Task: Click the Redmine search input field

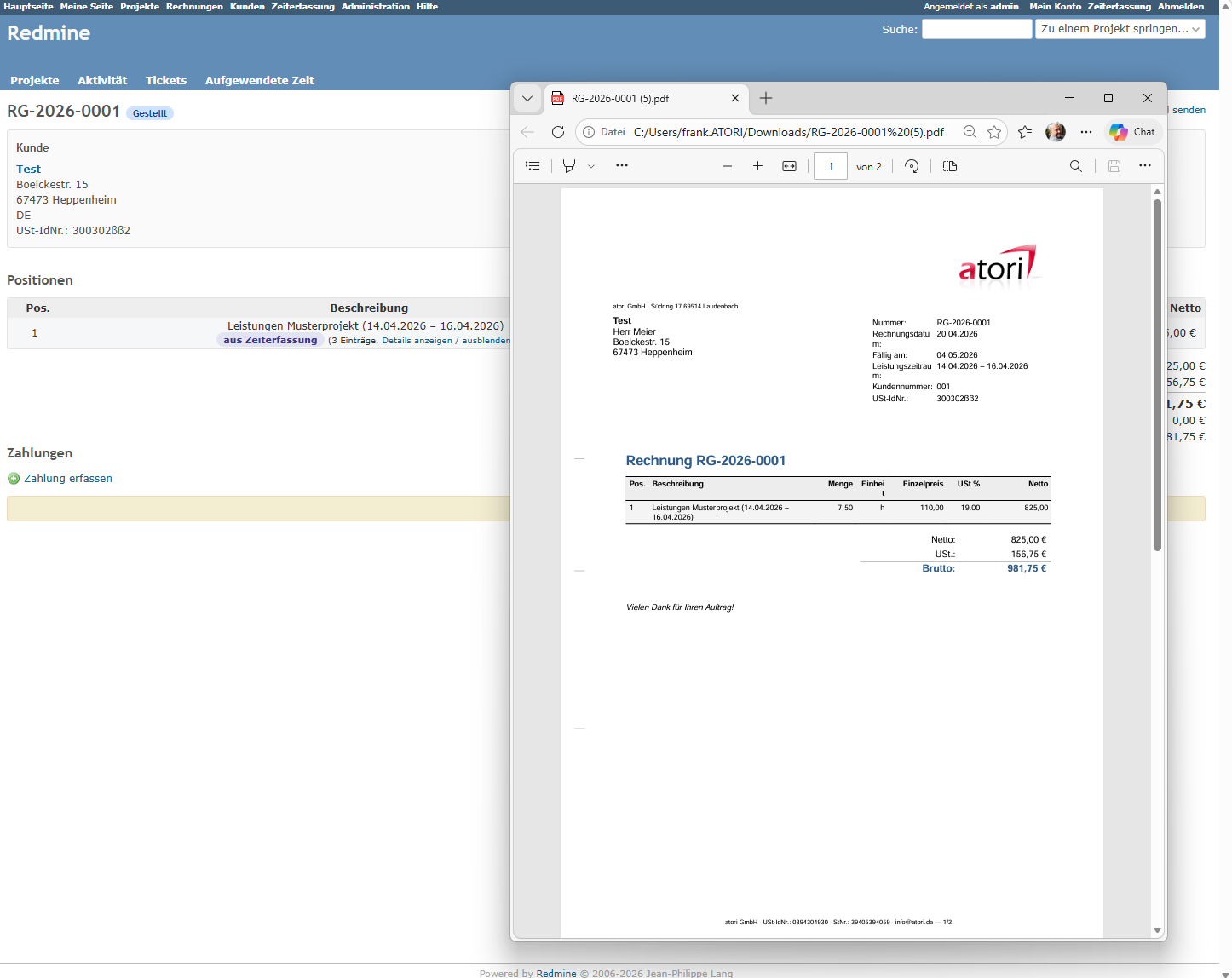Action: tap(976, 28)
